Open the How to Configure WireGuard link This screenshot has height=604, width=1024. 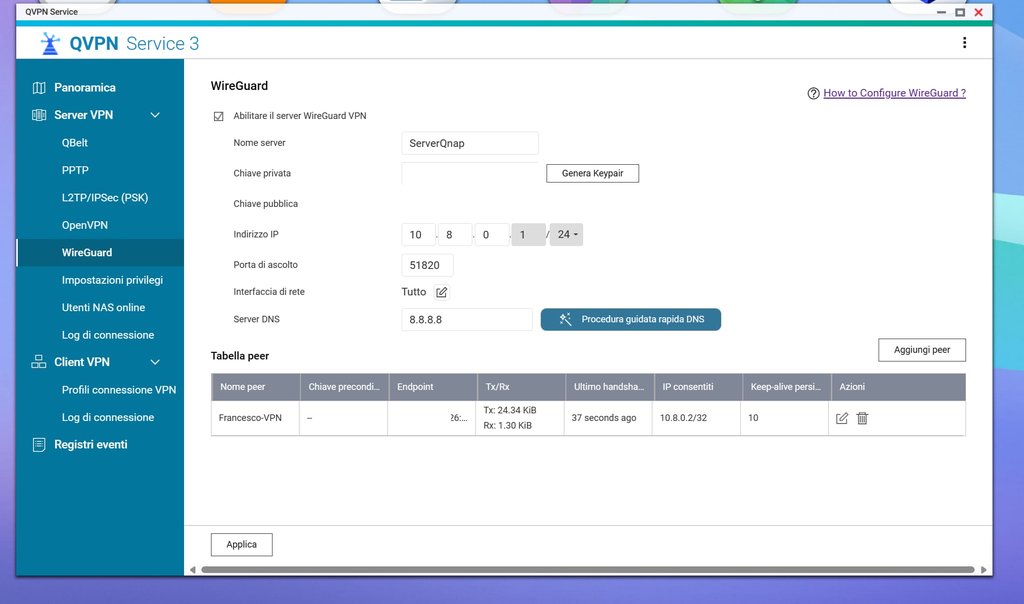pyautogui.click(x=894, y=93)
